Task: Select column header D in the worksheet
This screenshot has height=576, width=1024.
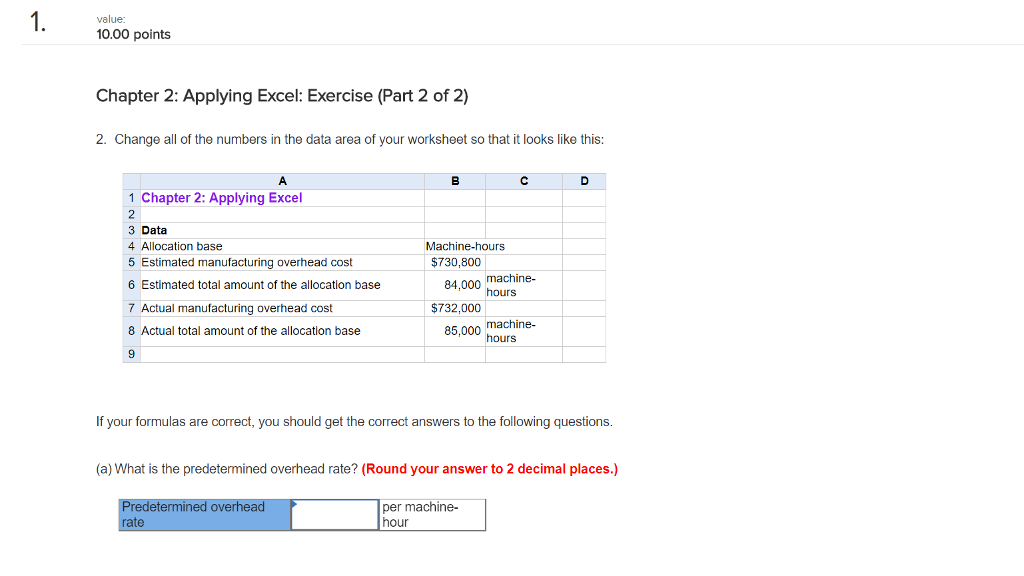Action: 583,181
